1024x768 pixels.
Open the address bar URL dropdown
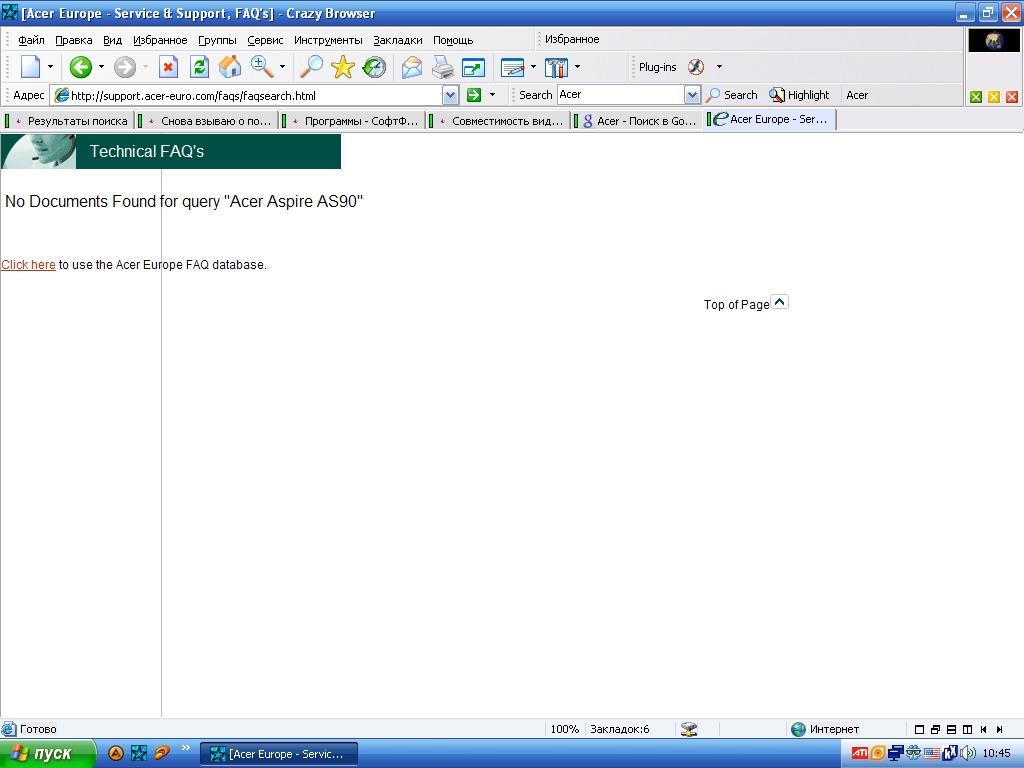coord(450,95)
